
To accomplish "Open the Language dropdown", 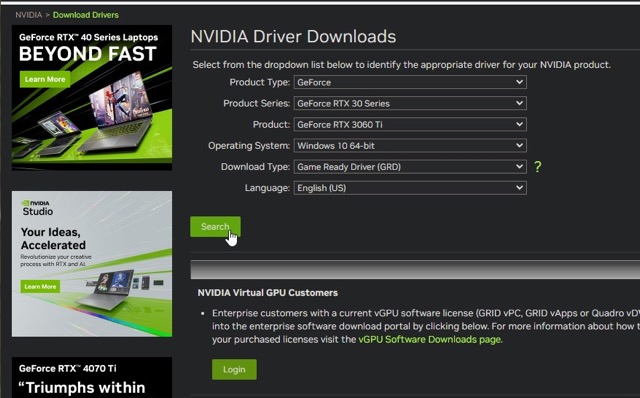I will (410, 188).
